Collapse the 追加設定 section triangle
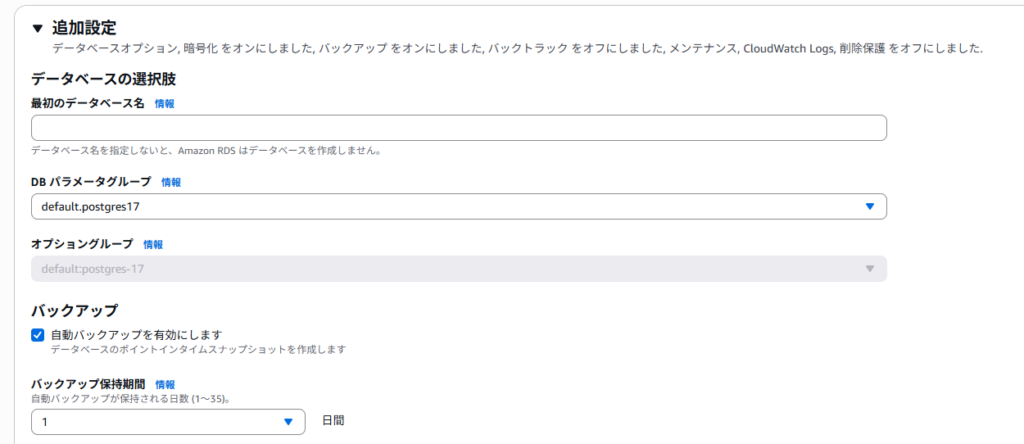1024x444 pixels. pos(37,28)
